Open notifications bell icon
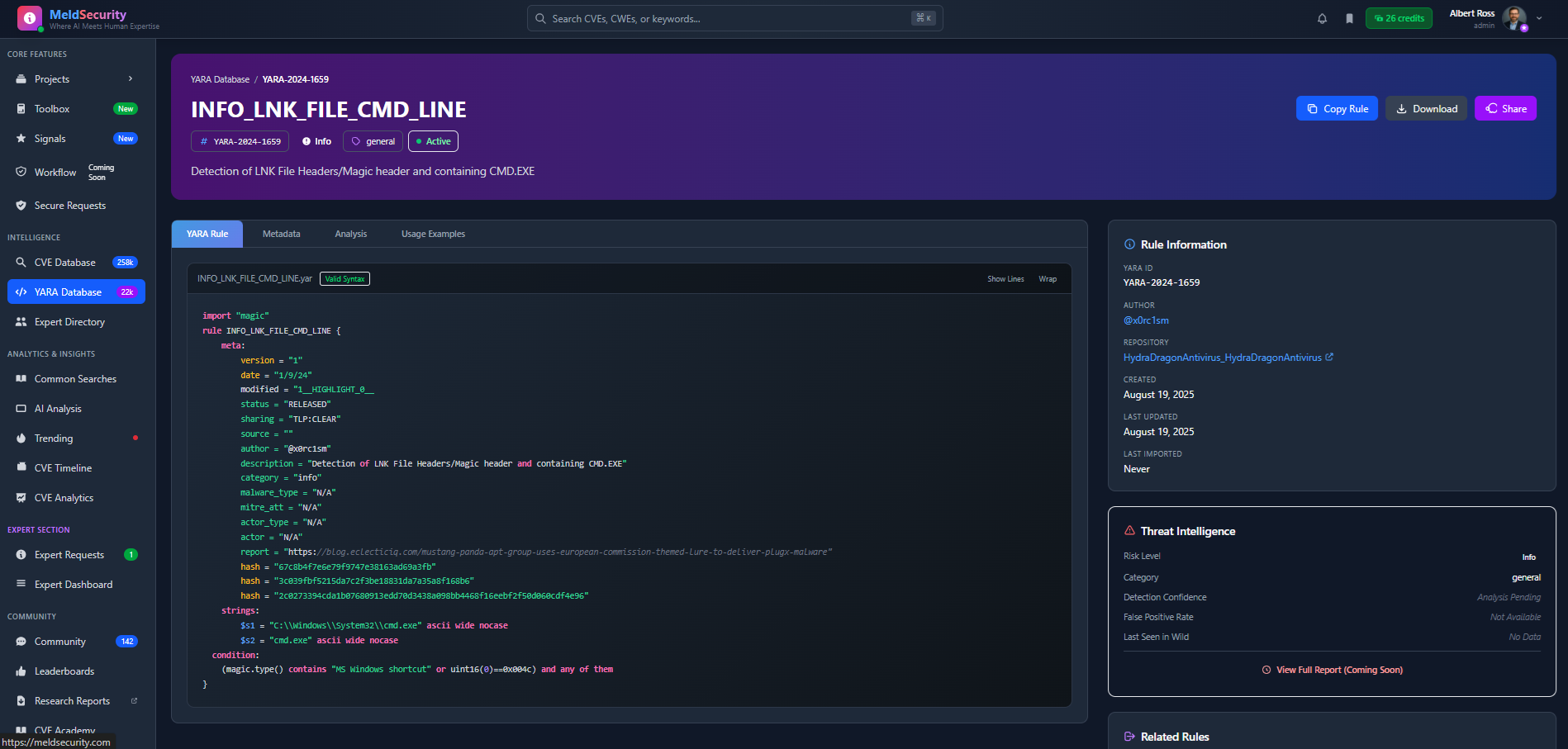 1322,18
